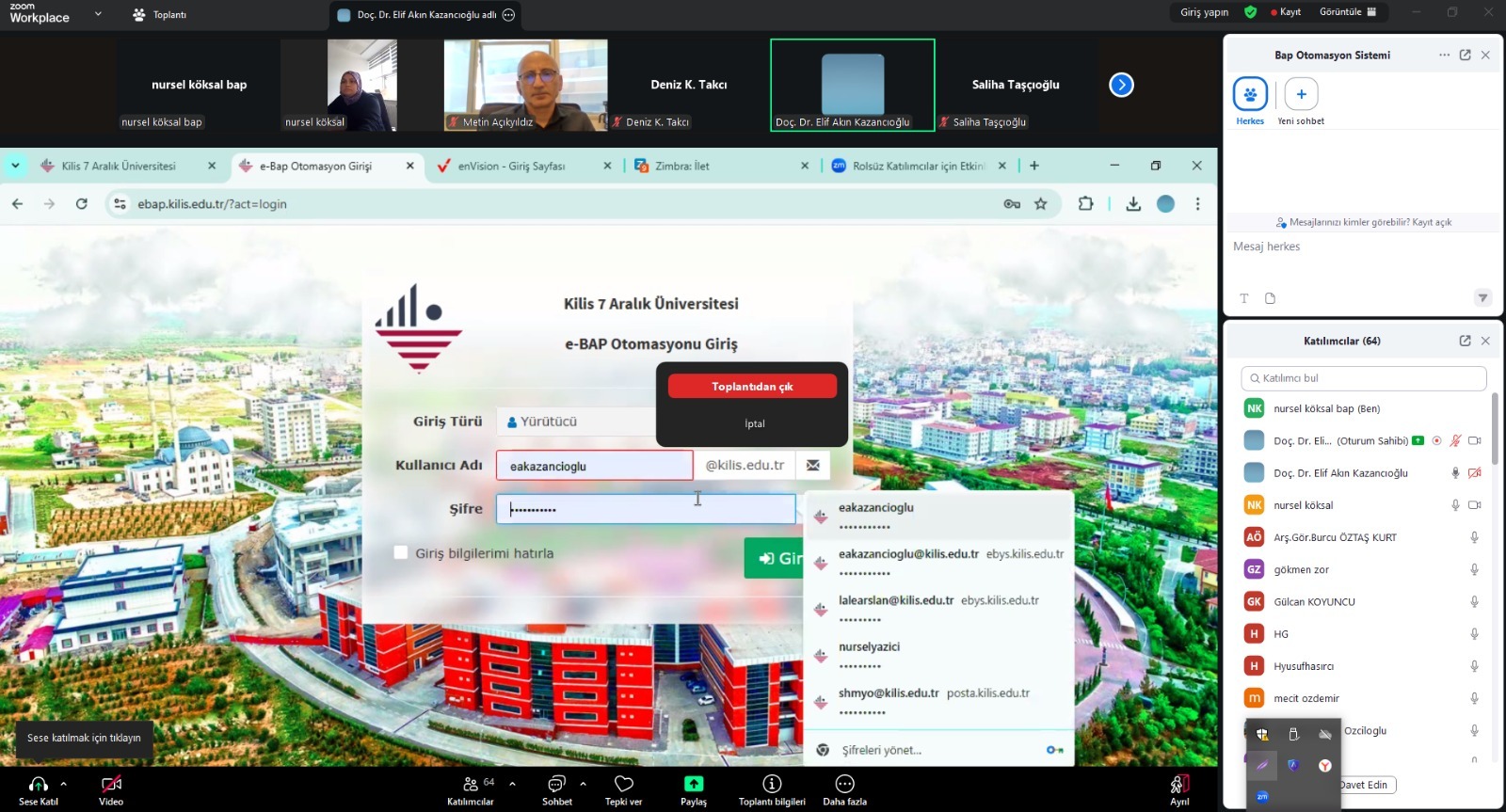Image resolution: width=1506 pixels, height=812 pixels.
Task: Switch to enVision - Giriş Sayfası tab
Action: pos(511,167)
